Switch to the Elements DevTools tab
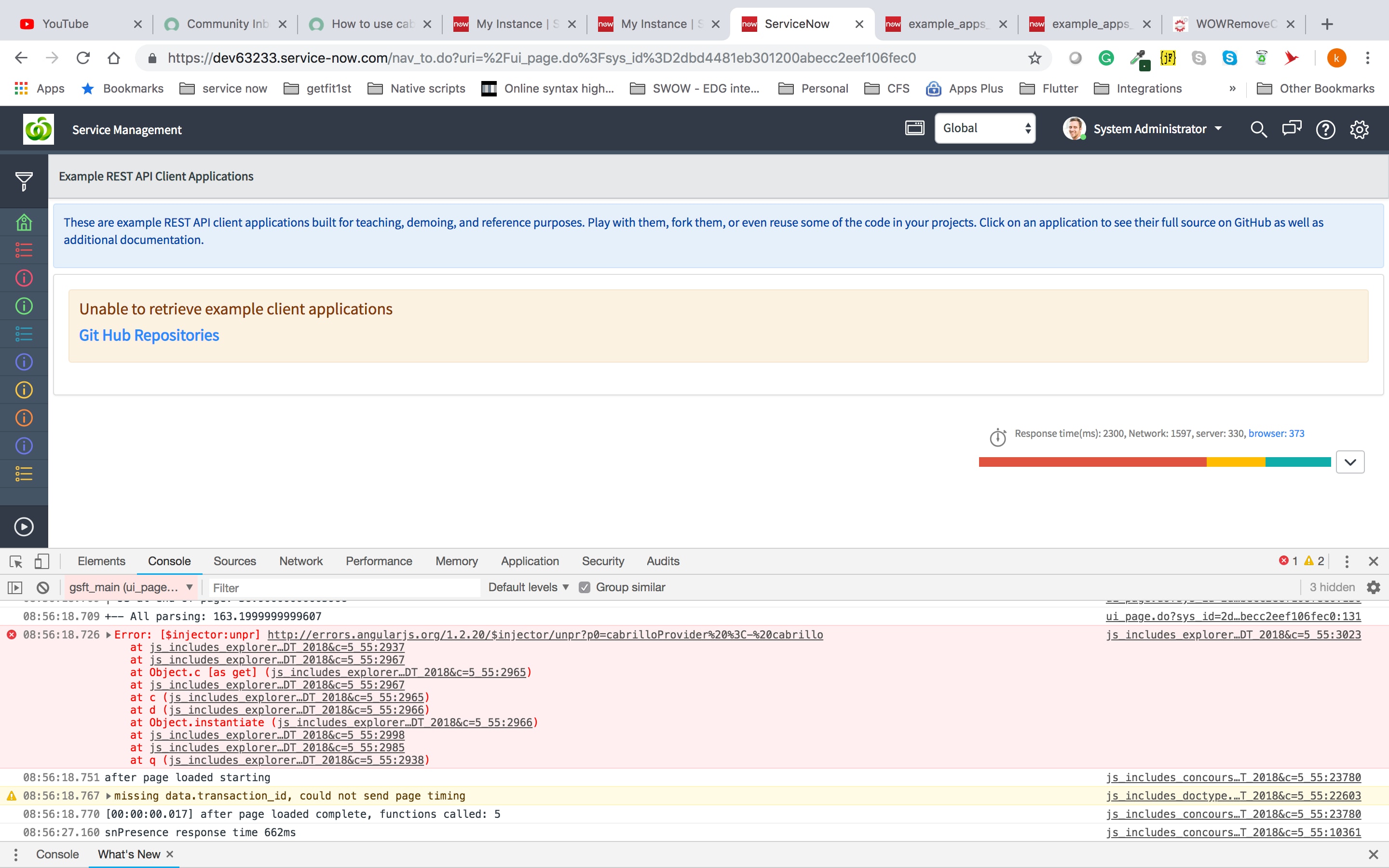Screen dimensions: 1389x868 101,561
